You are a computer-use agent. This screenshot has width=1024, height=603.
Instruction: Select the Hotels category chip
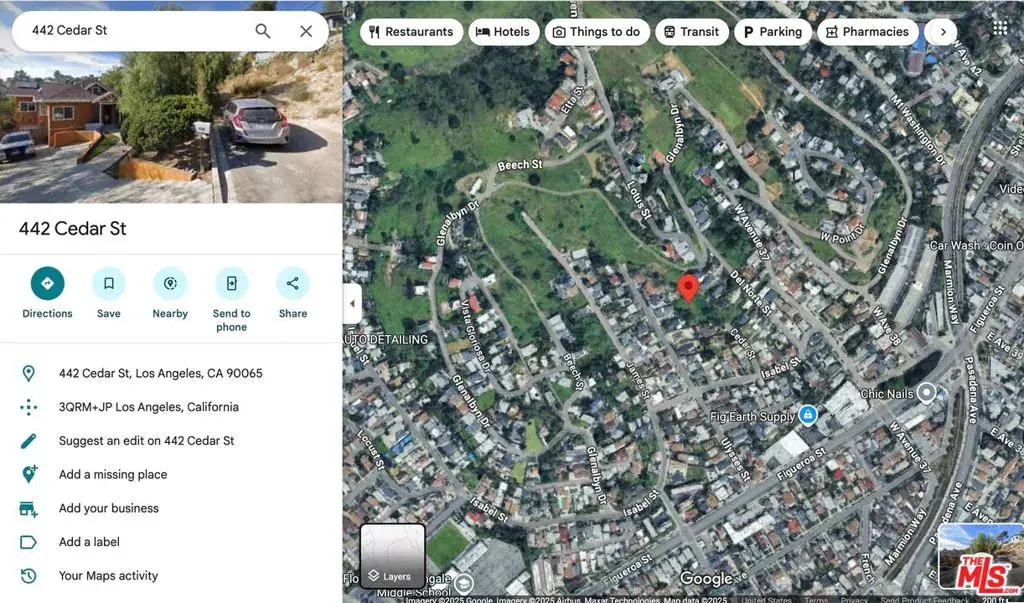pyautogui.click(x=503, y=32)
